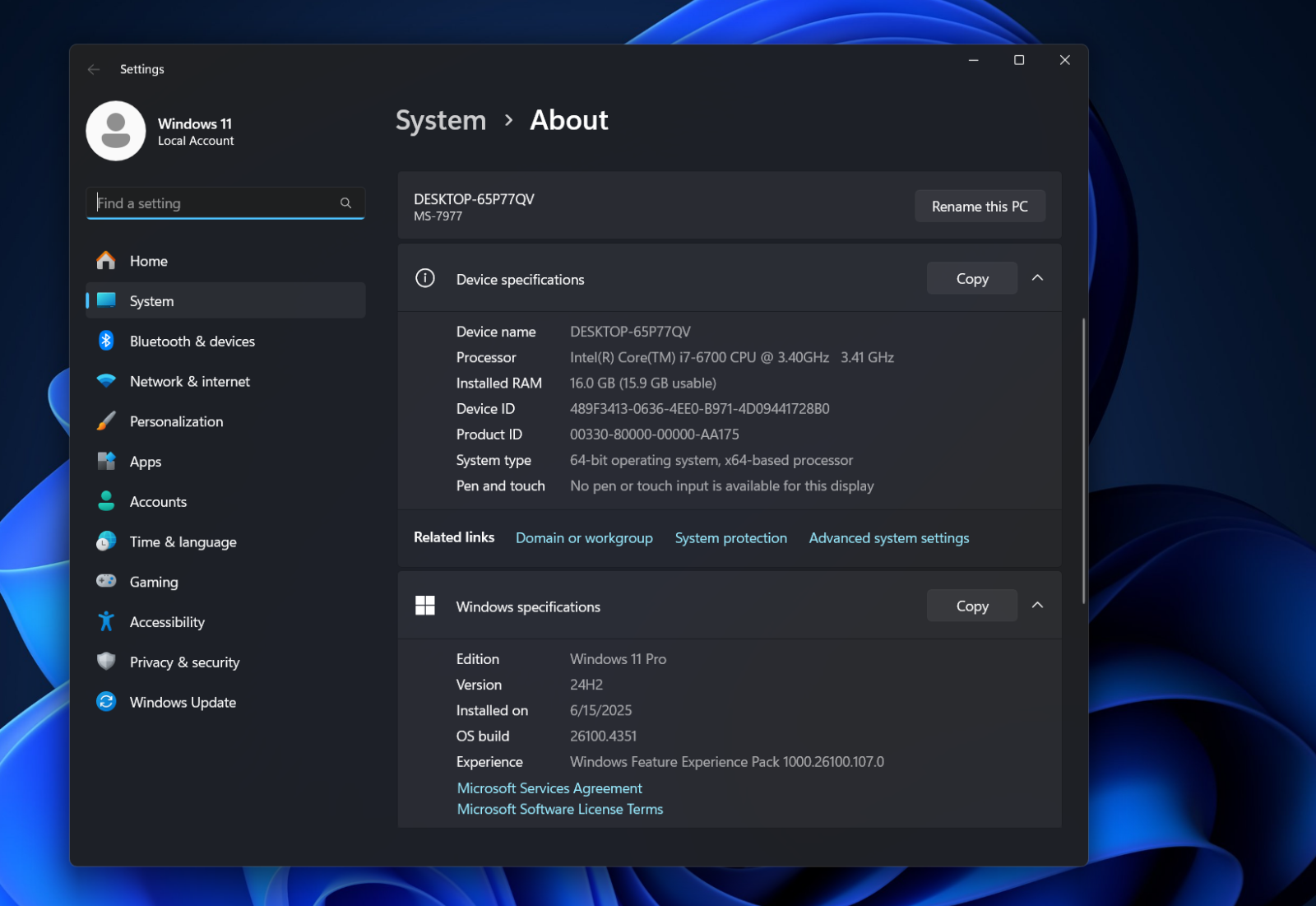
Task: Click the Gaming controller icon
Action: tap(106, 581)
